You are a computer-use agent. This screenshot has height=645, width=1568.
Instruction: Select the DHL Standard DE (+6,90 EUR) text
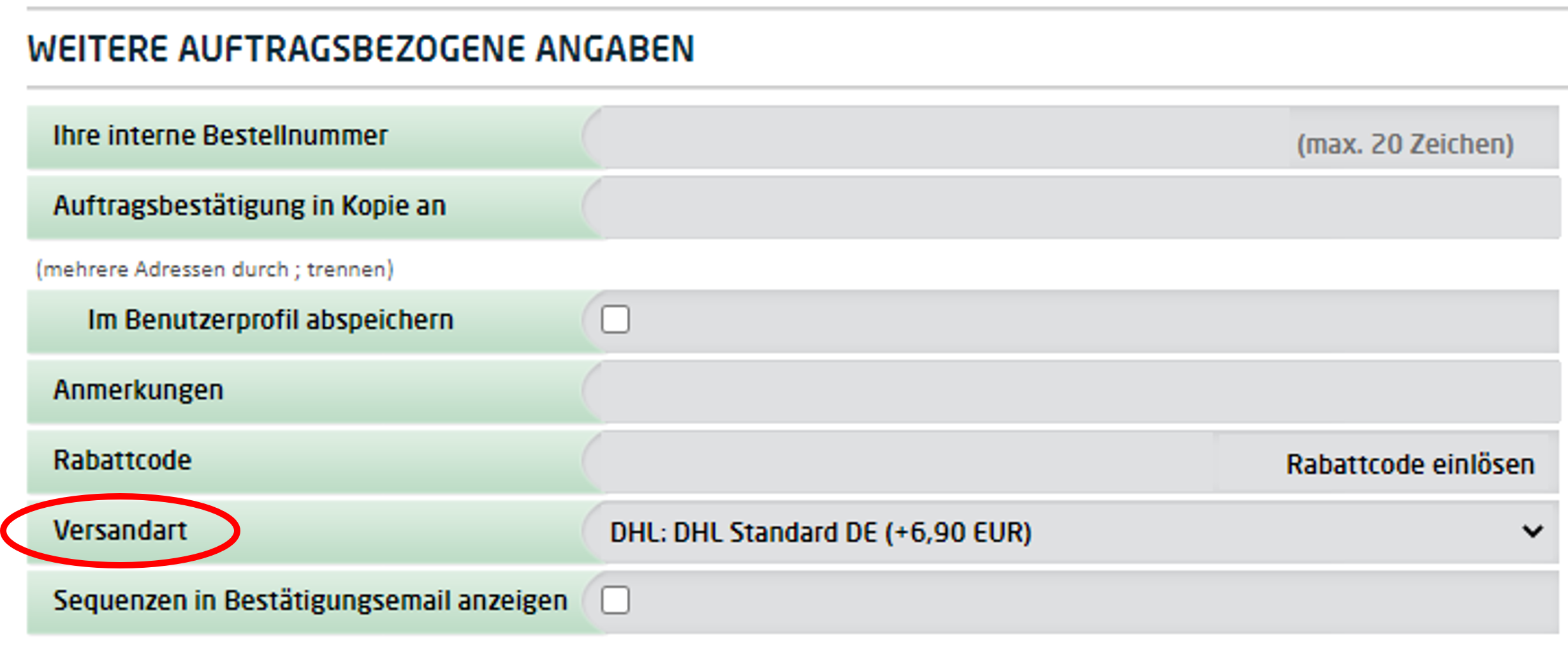pyautogui.click(x=820, y=532)
